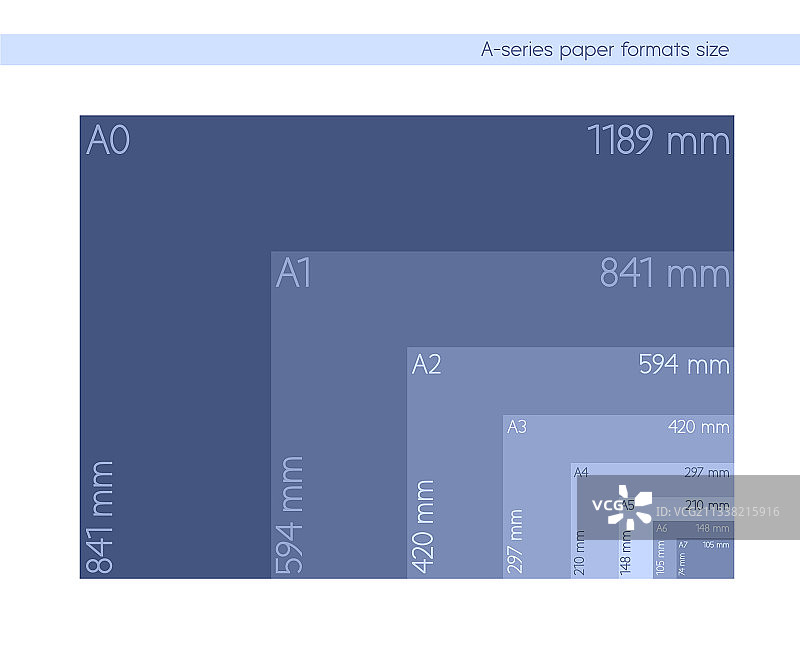The width and height of the screenshot is (800, 650).
Task: Click the vertical '841 mm' A0 height label
Action: click(x=100, y=516)
